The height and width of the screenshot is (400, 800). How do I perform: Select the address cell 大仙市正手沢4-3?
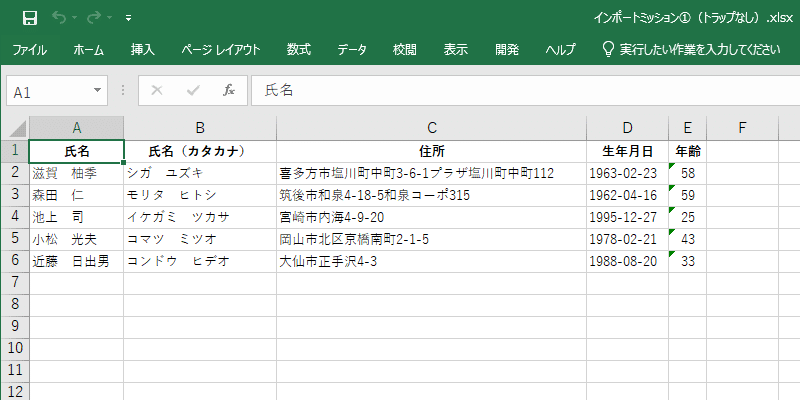tap(432, 261)
